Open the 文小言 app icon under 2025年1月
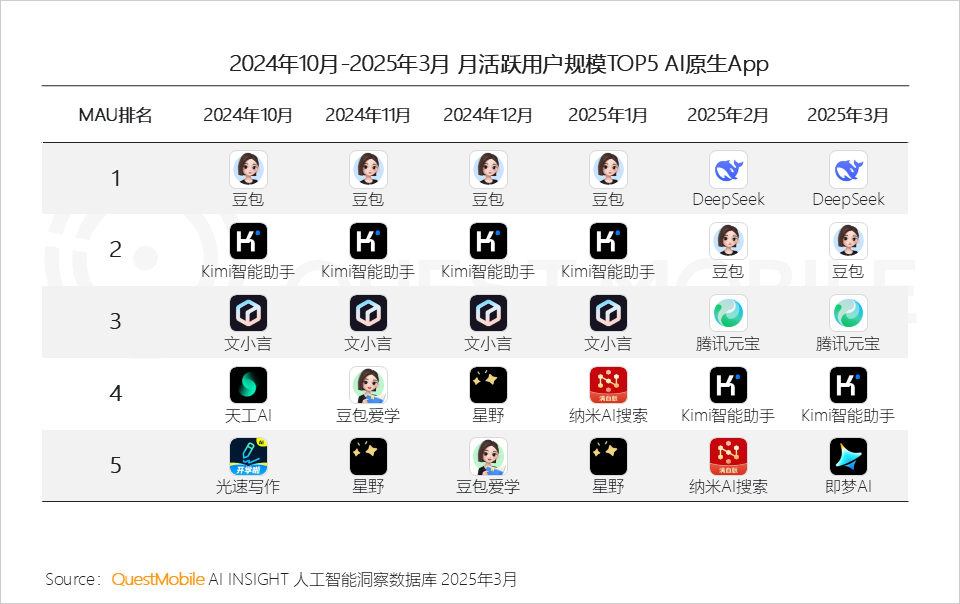This screenshot has width=960, height=604. click(608, 312)
